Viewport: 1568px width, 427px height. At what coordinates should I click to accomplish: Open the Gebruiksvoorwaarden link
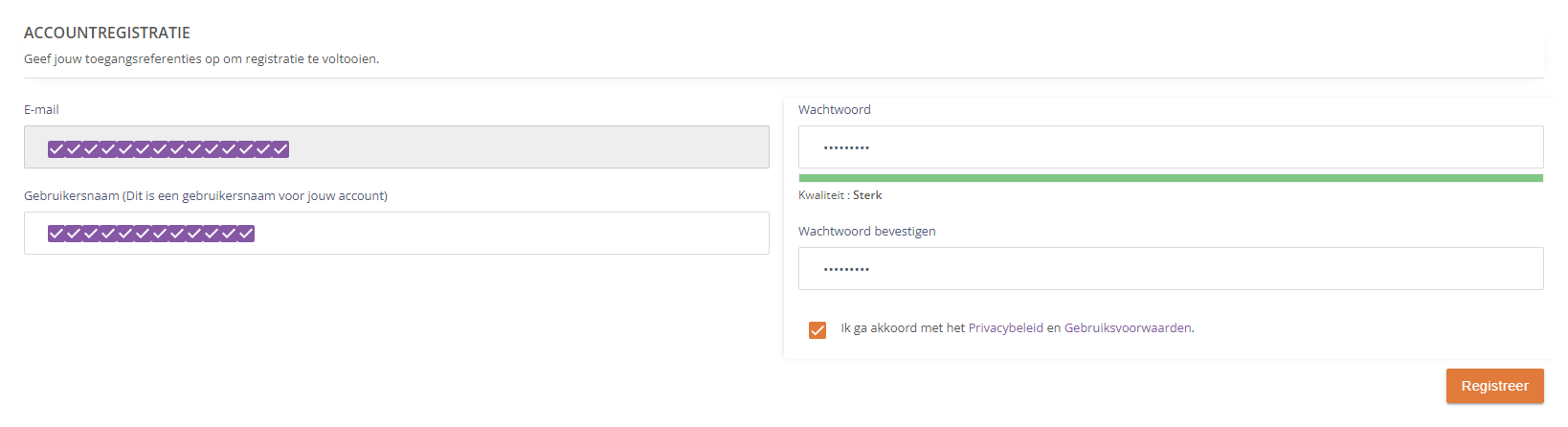point(1128,328)
